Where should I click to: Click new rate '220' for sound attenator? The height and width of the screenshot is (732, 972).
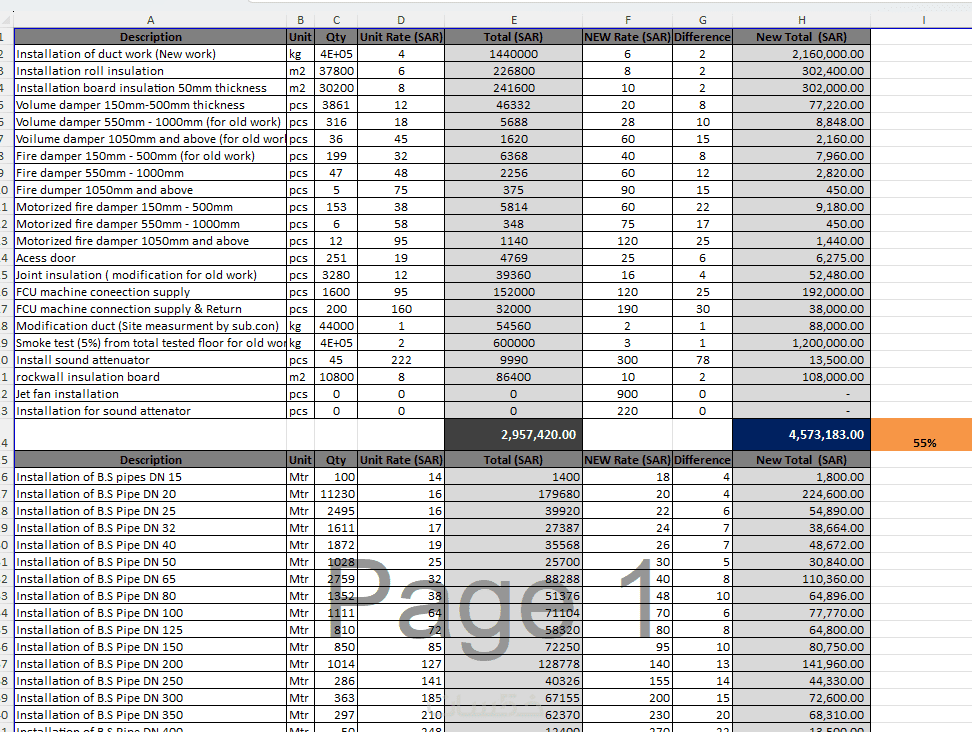click(627, 411)
